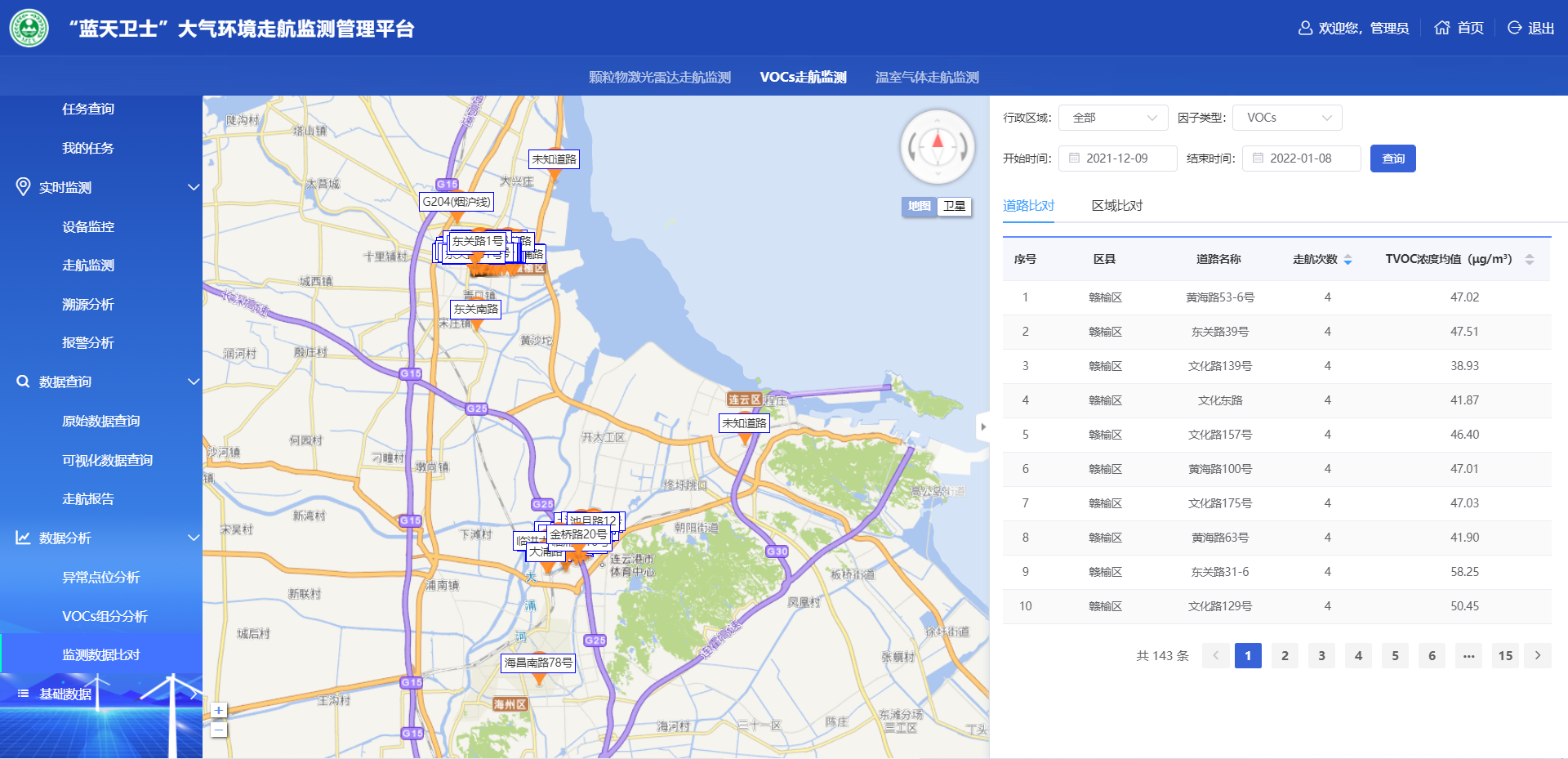1568x759 pixels.
Task: Switch to the 区域比对 tab
Action: pos(1116,206)
